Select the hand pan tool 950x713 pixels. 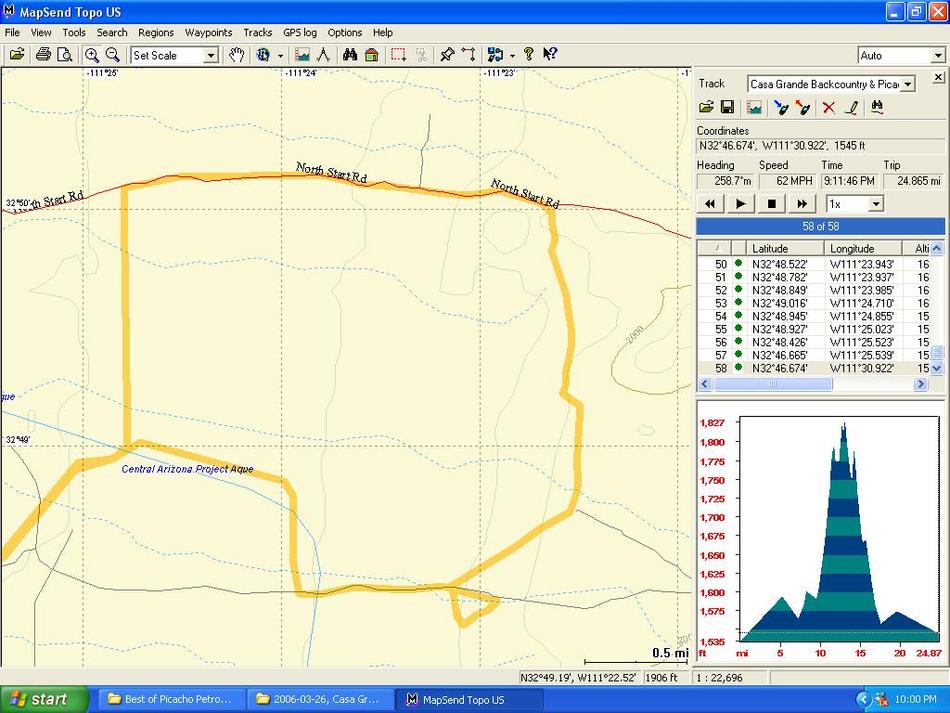point(237,55)
